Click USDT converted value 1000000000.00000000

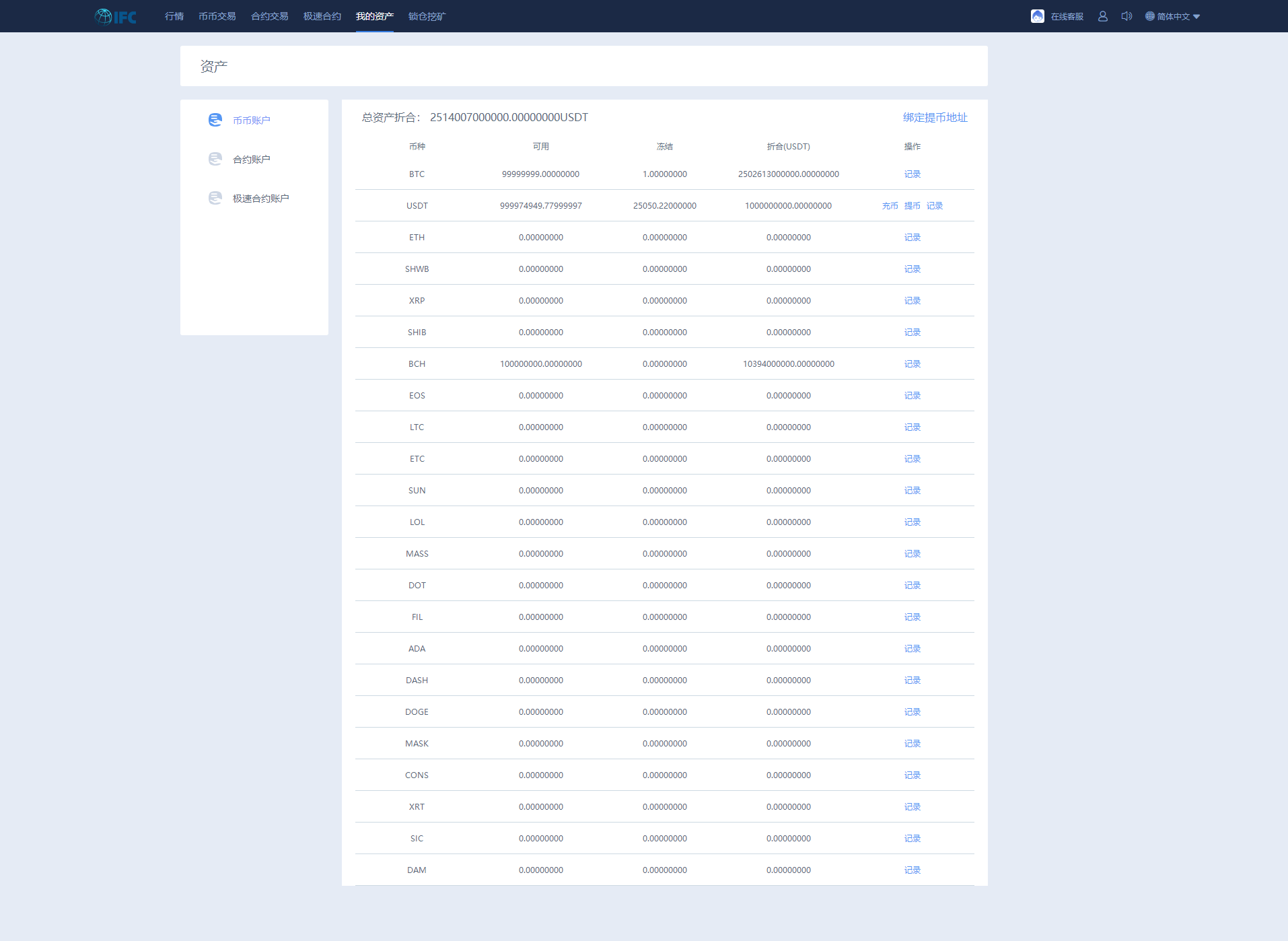(789, 205)
